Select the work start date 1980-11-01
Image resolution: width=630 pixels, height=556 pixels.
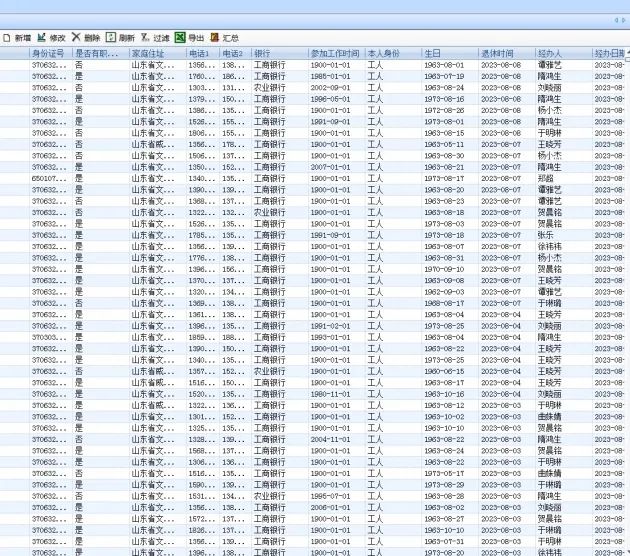(330, 394)
